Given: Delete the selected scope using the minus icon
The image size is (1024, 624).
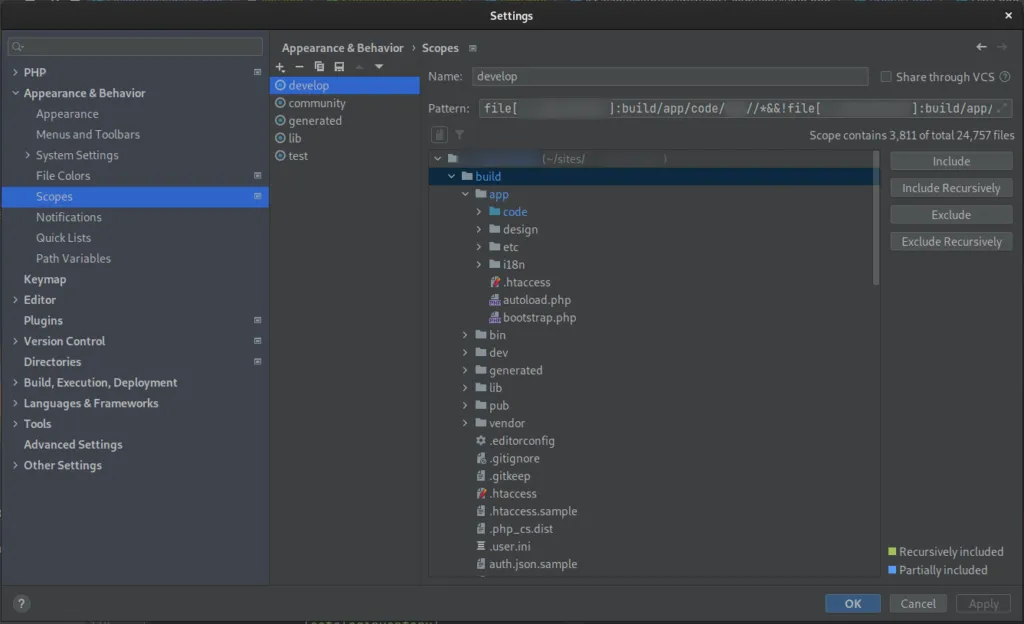Looking at the screenshot, I should [x=297, y=66].
